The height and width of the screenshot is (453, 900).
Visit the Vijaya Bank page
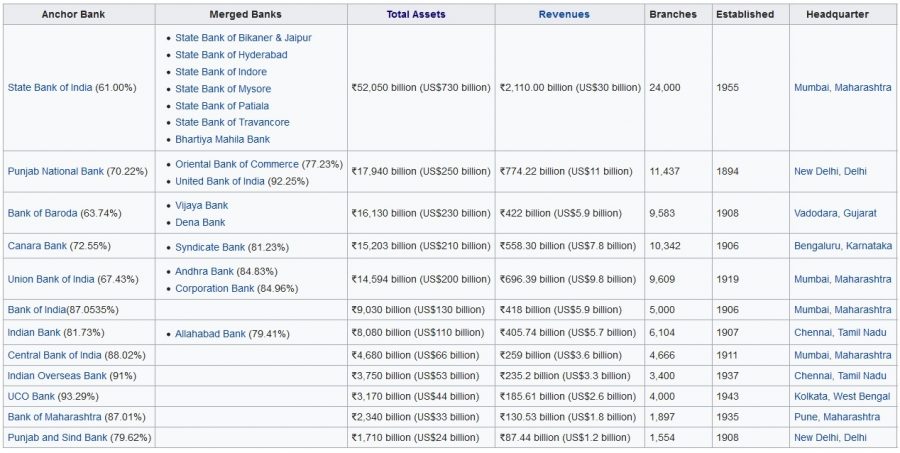coord(201,206)
